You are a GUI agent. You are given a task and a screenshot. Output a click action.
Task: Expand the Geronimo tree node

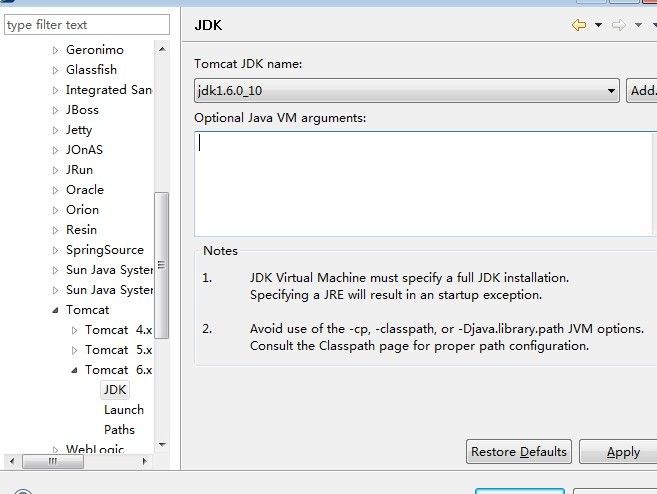pyautogui.click(x=55, y=50)
